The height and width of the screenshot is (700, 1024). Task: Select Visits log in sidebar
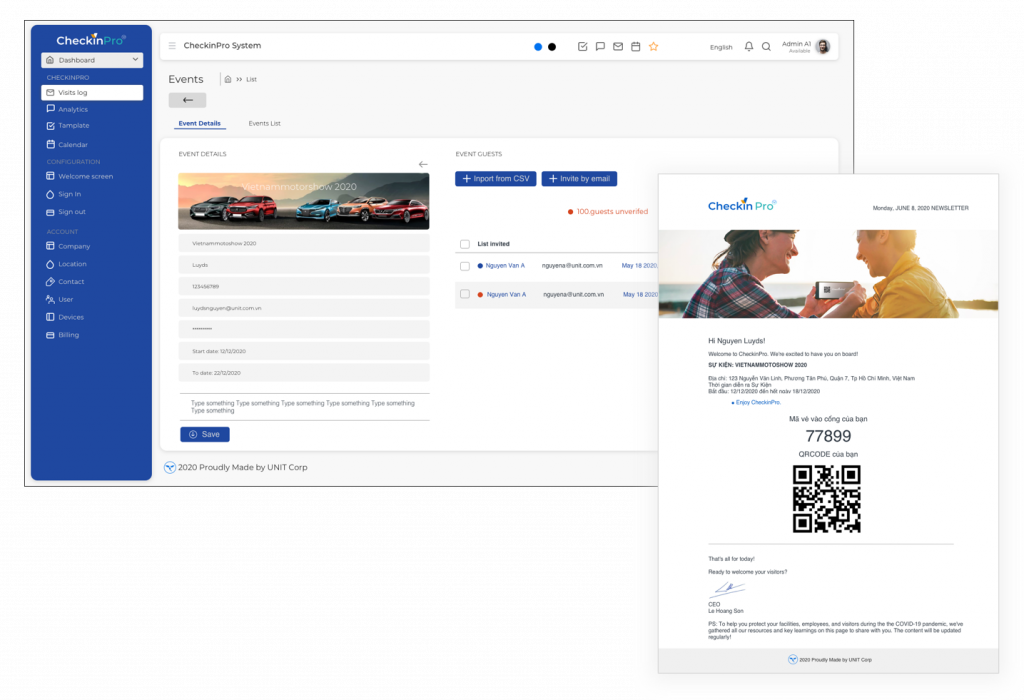pos(92,93)
